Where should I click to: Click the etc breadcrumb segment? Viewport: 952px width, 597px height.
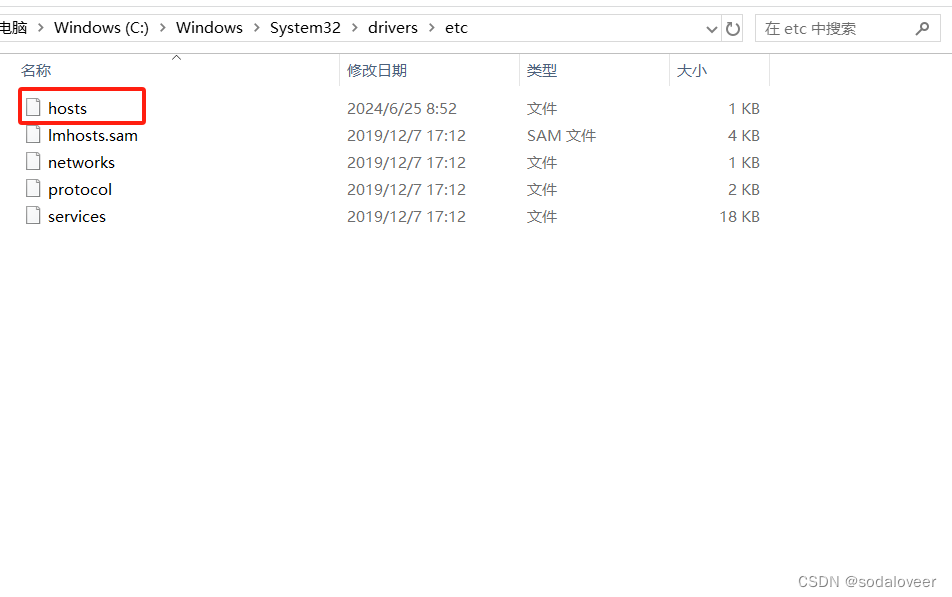click(x=457, y=28)
